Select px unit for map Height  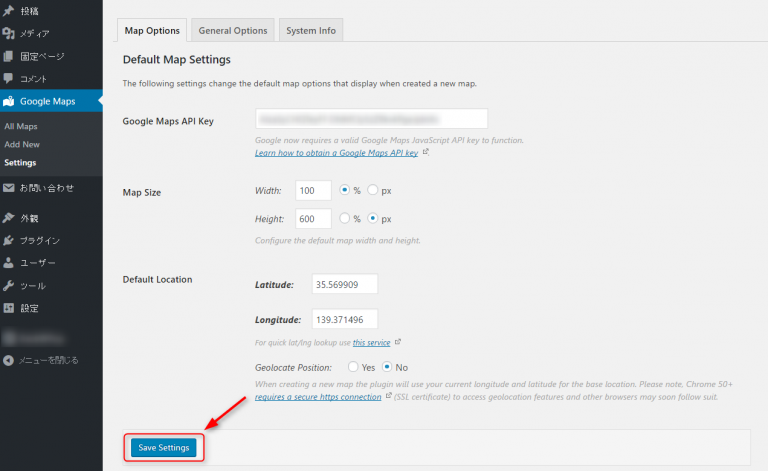click(373, 218)
